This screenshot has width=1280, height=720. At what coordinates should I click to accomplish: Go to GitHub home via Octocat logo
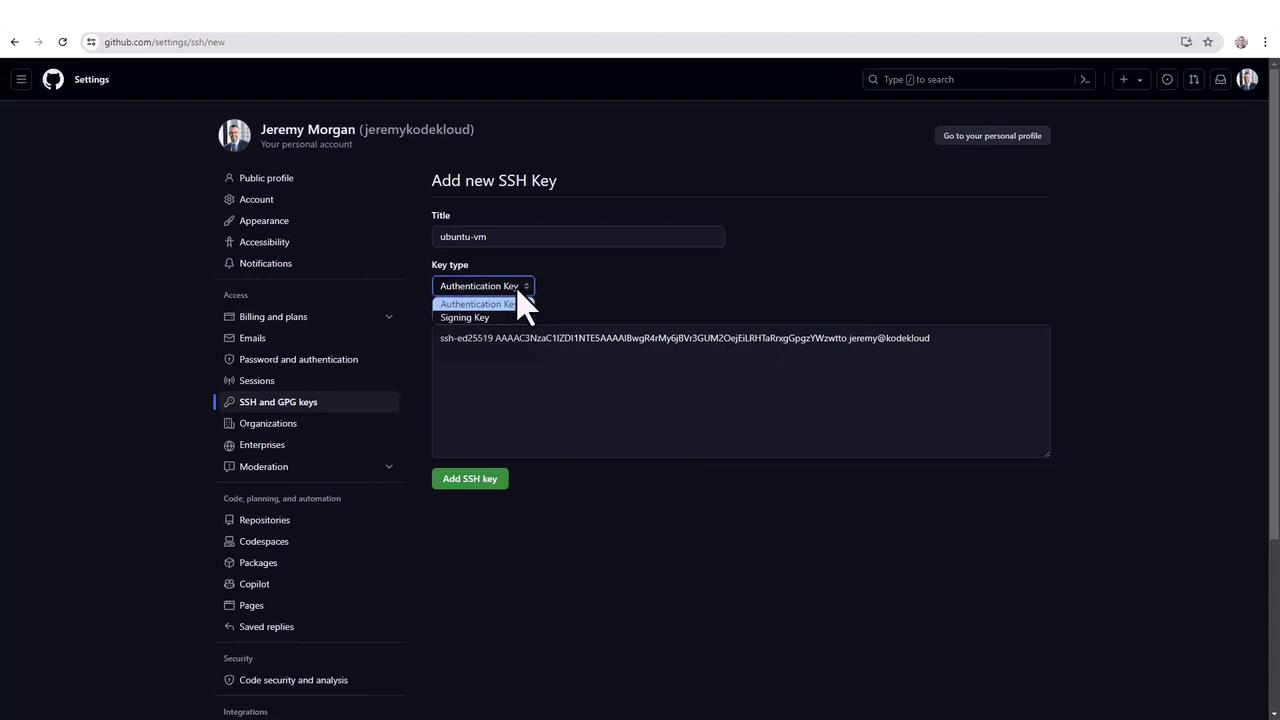coord(53,79)
